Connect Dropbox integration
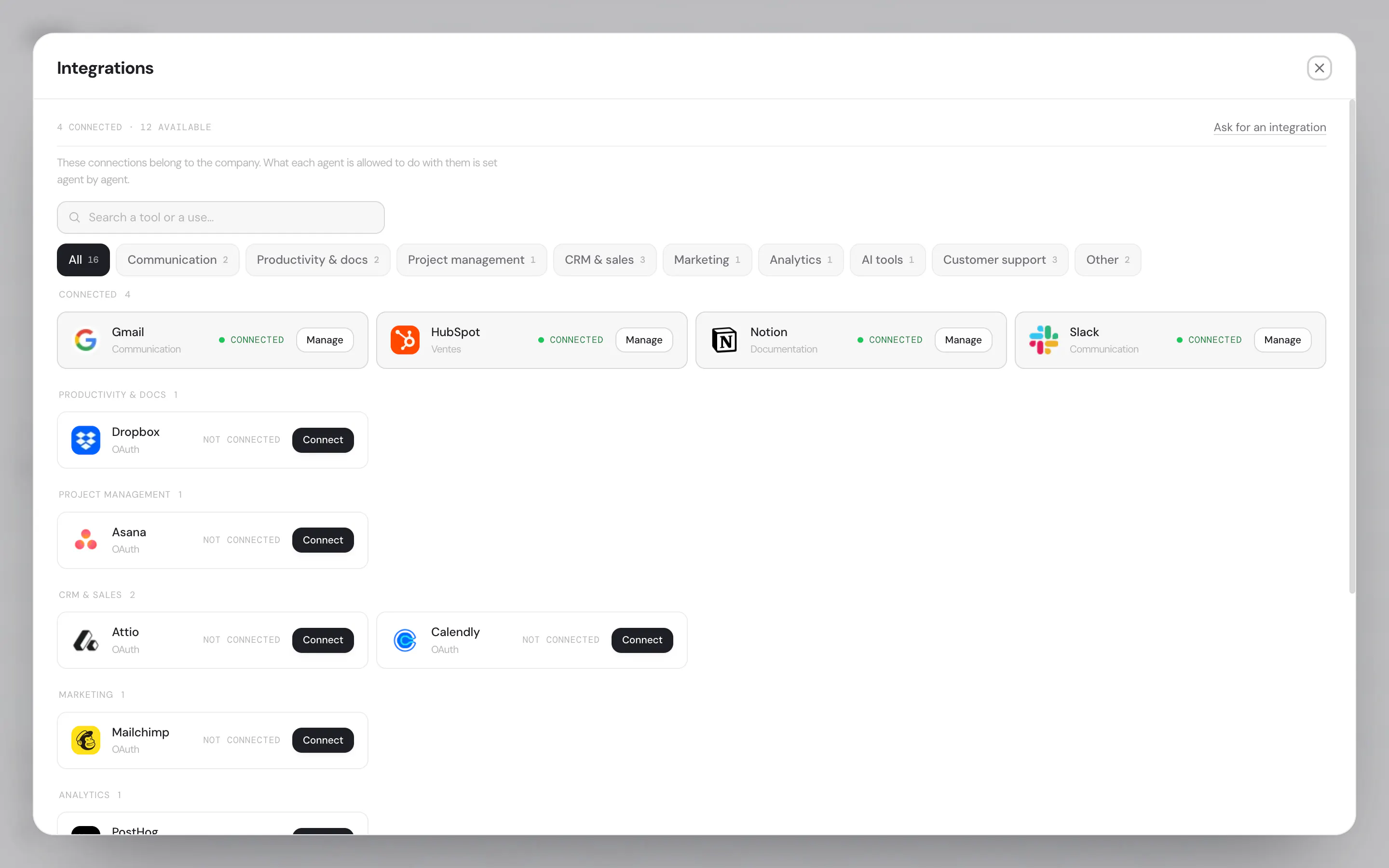 (x=323, y=440)
